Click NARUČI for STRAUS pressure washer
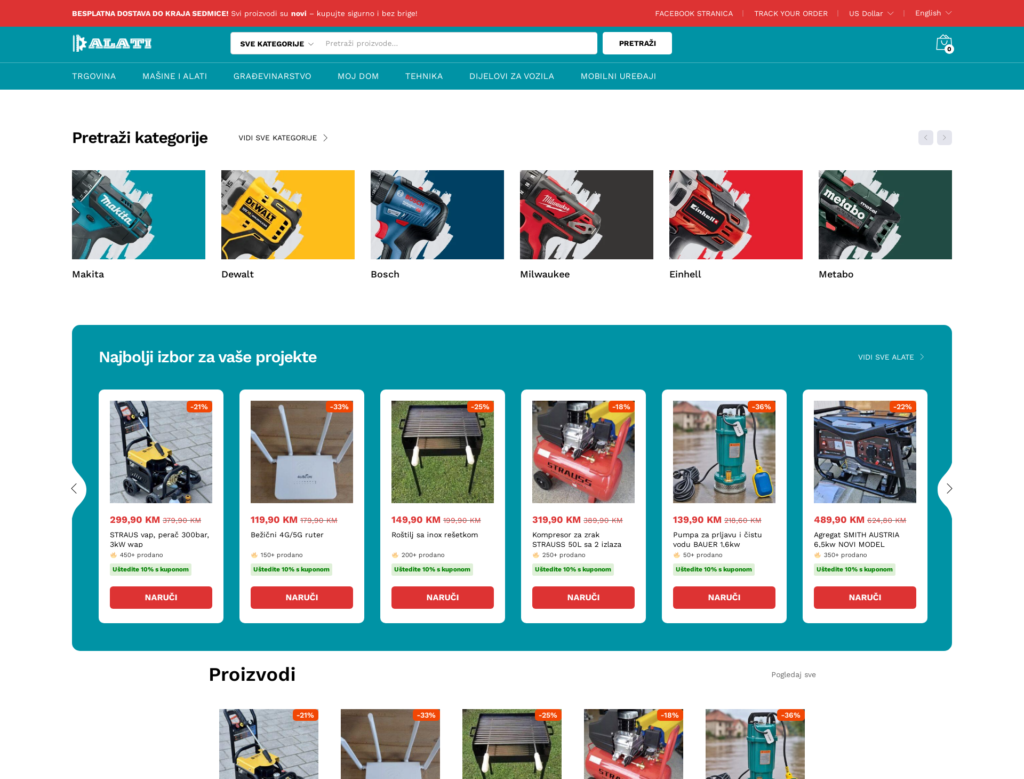Screen dimensions: 1024x779 [161, 597]
